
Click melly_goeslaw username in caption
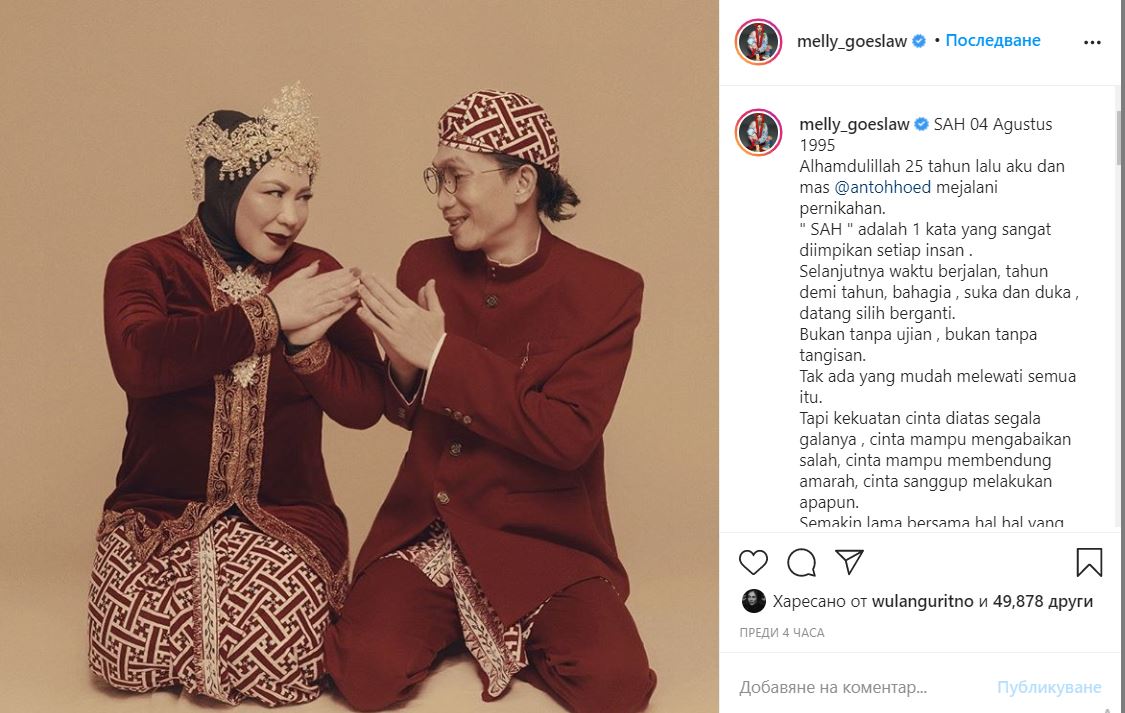855,125
